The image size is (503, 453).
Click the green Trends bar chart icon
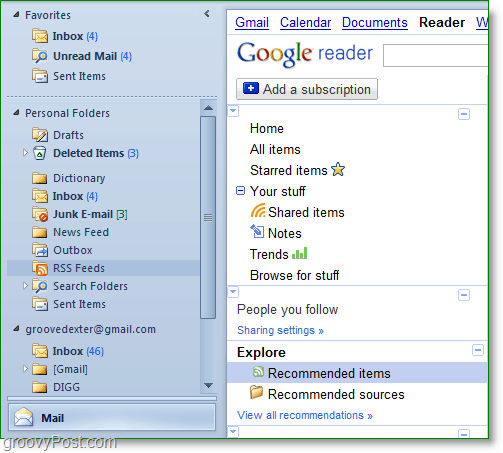(x=299, y=253)
